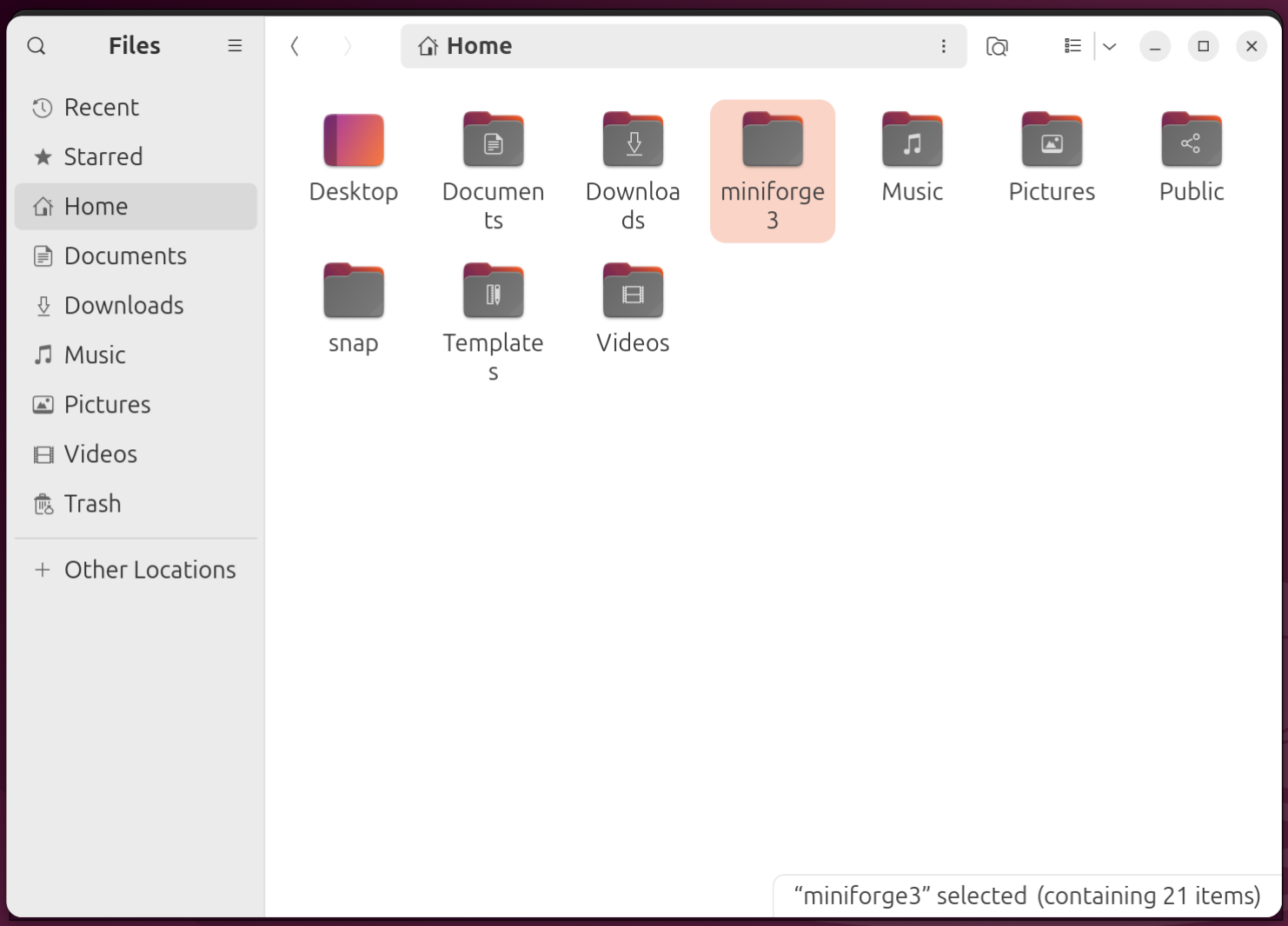Open Other Locations in the sidebar
1288x926 pixels.
(136, 570)
